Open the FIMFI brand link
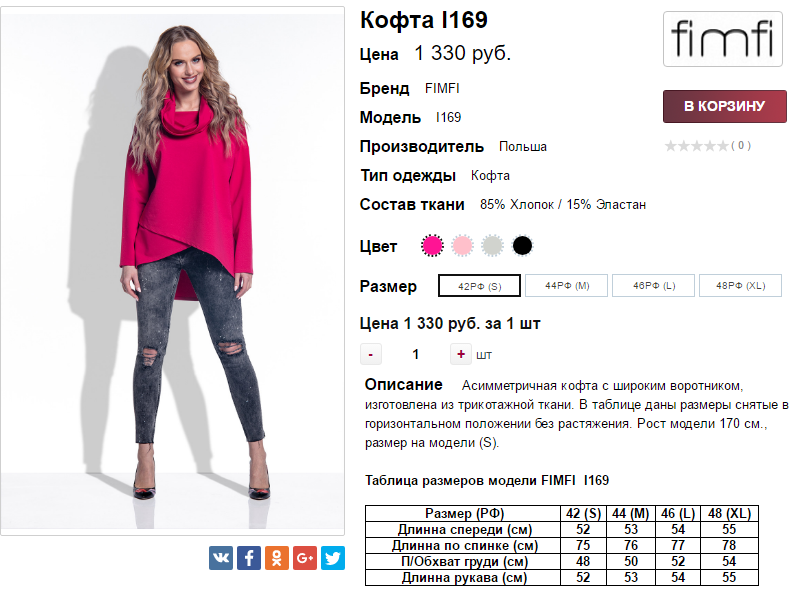 click(442, 88)
